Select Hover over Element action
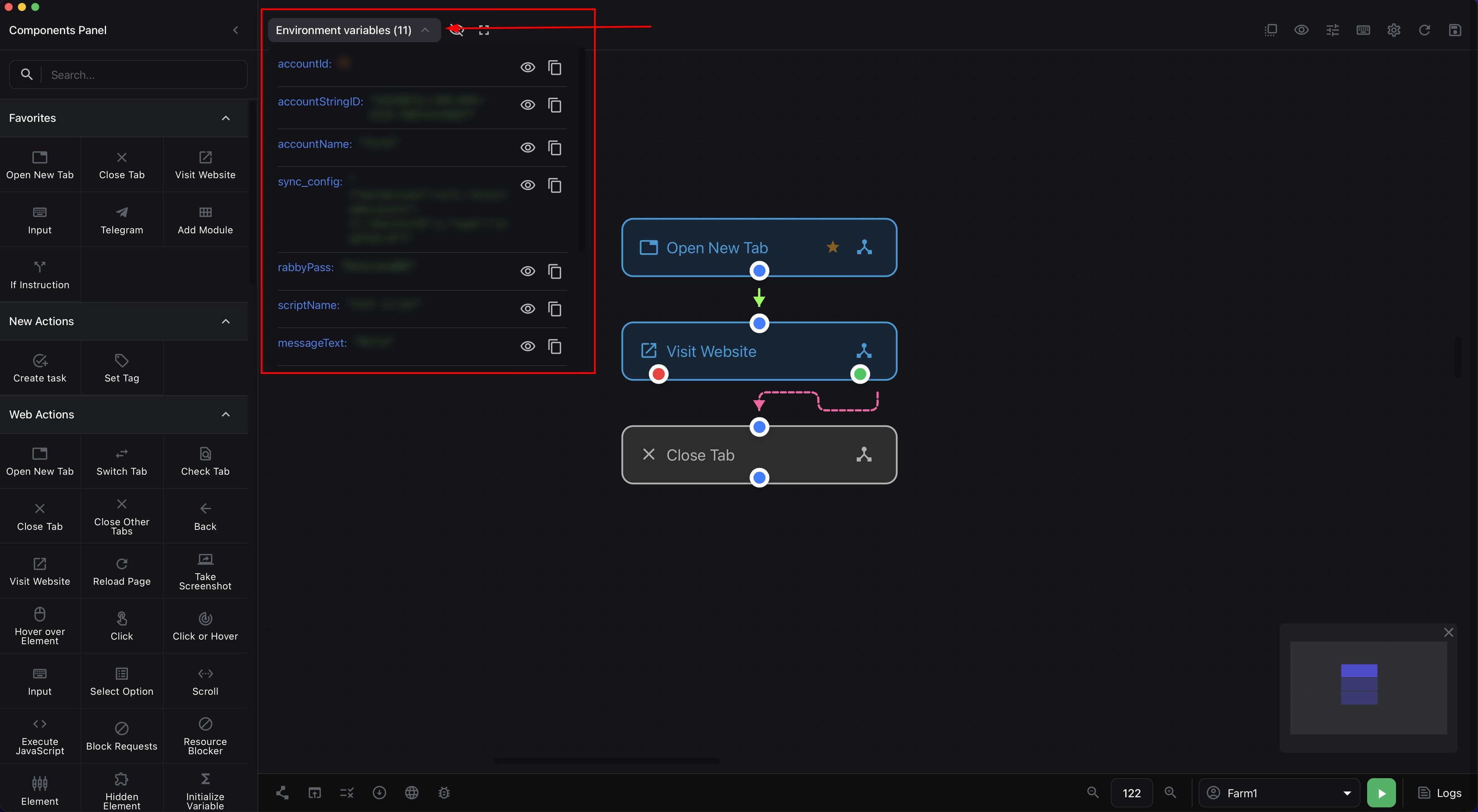The width and height of the screenshot is (1478, 812). pyautogui.click(x=40, y=626)
